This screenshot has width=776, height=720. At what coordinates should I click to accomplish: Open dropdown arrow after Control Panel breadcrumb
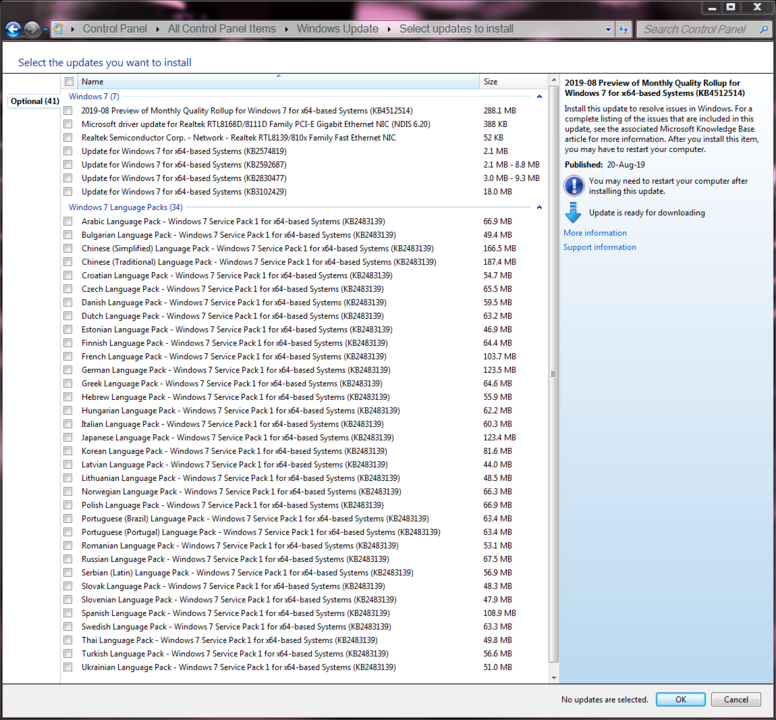[x=157, y=29]
